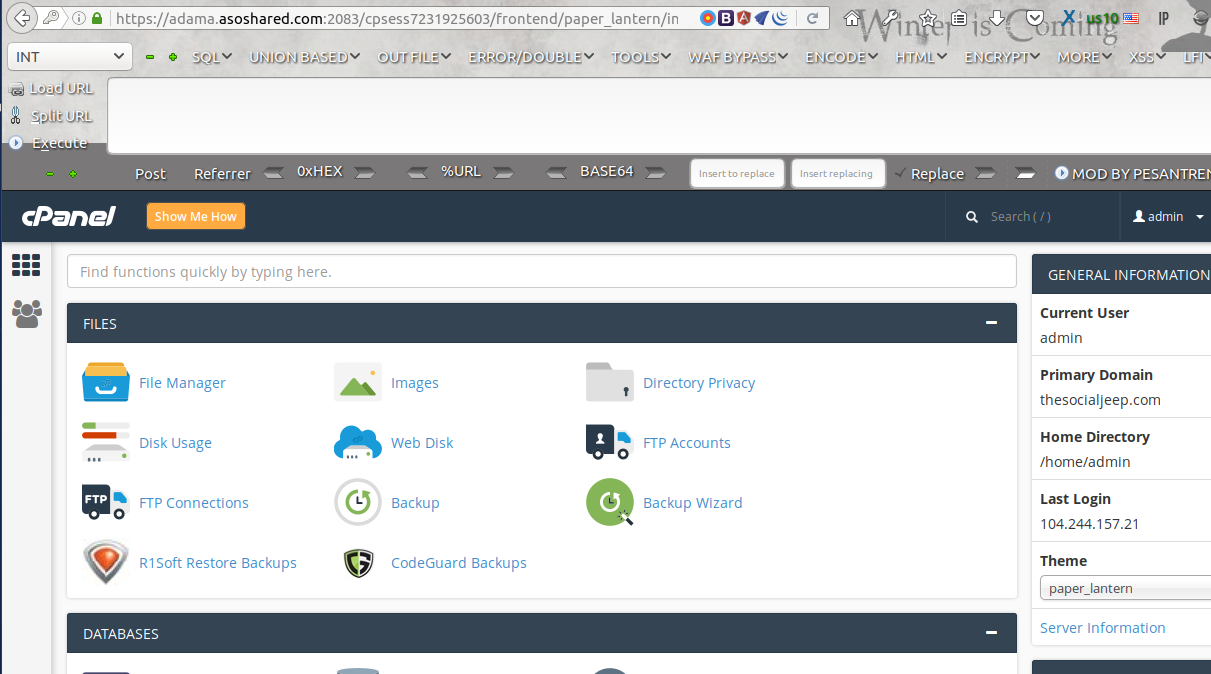The image size is (1211, 674).
Task: Collapse the FILES section
Action: pyautogui.click(x=991, y=323)
